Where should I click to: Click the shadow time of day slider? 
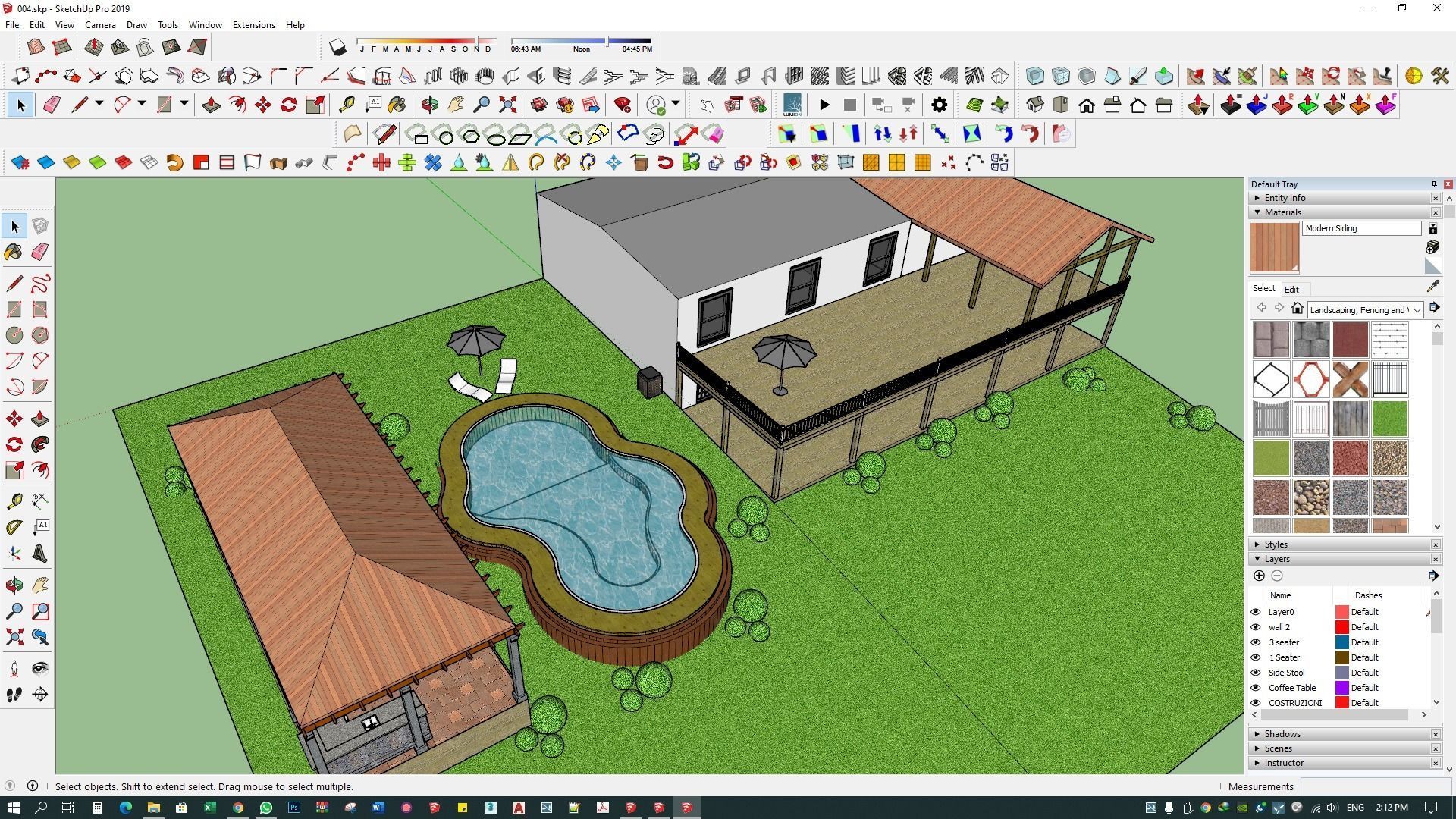click(x=581, y=41)
